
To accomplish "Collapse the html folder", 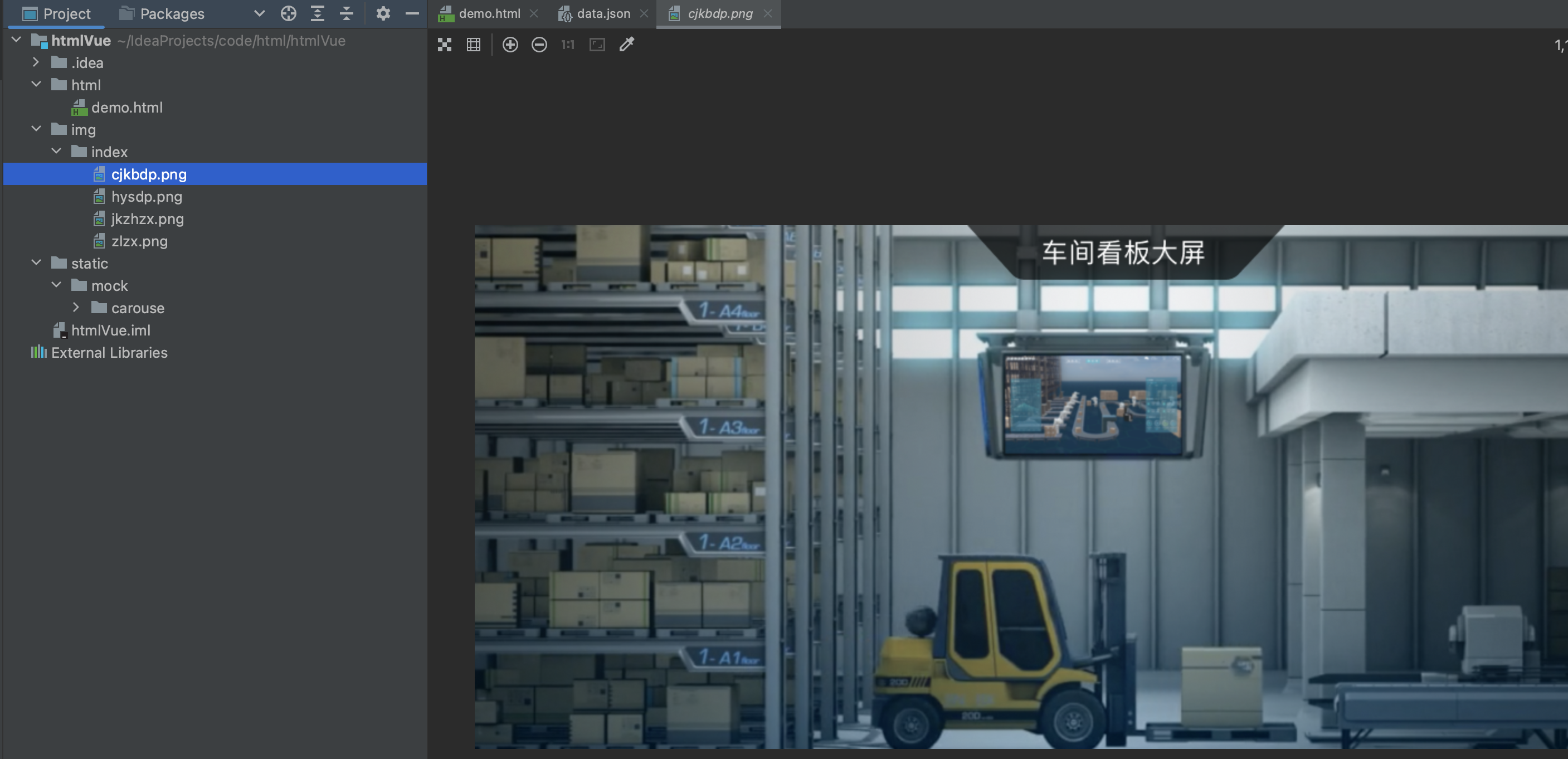I will [x=36, y=85].
